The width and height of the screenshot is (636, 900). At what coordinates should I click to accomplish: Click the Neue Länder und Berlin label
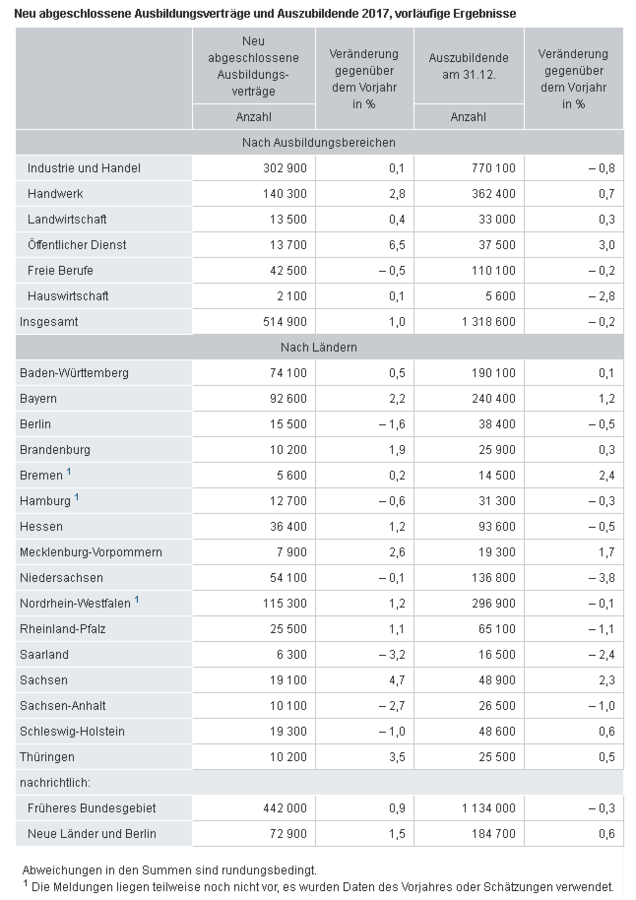pyautogui.click(x=92, y=834)
